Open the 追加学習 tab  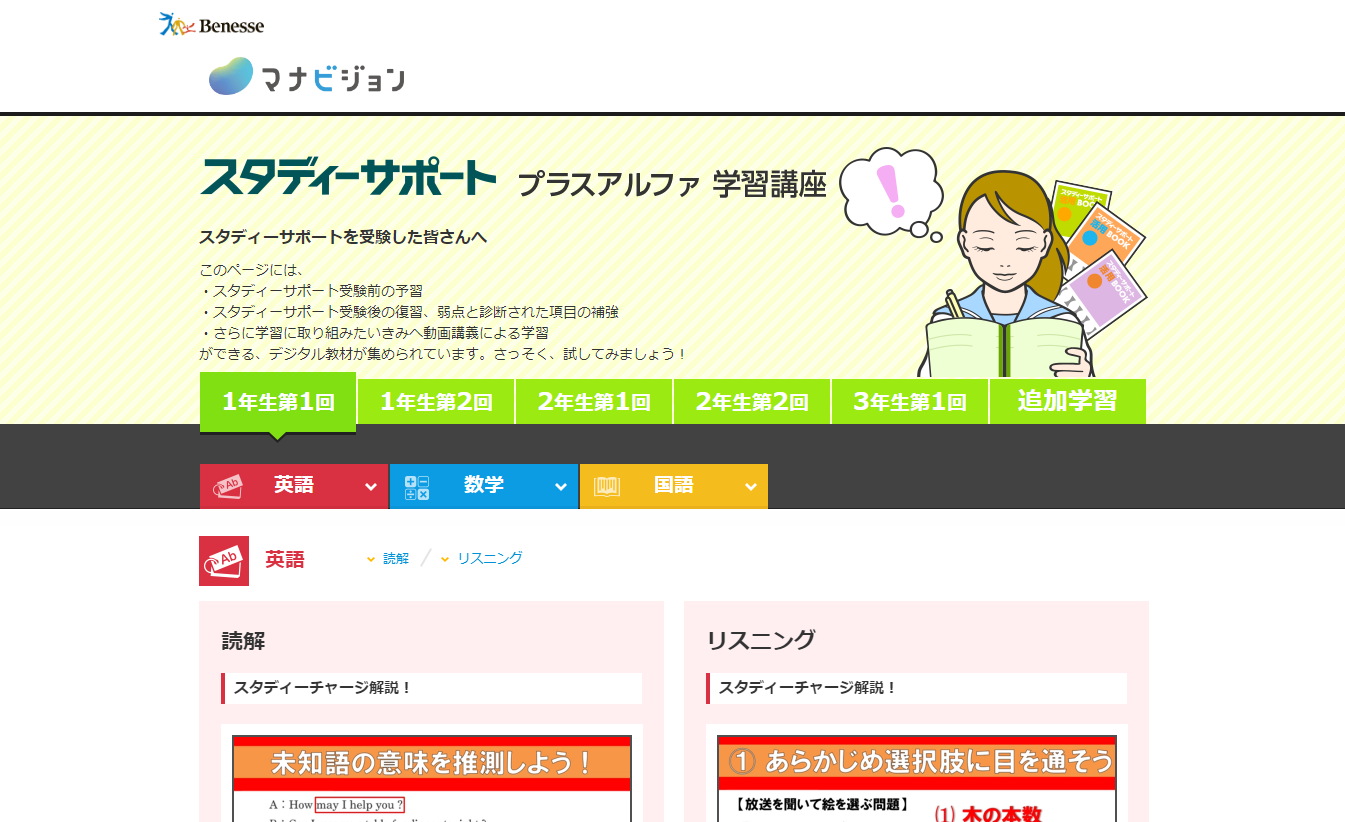pyautogui.click(x=1067, y=402)
